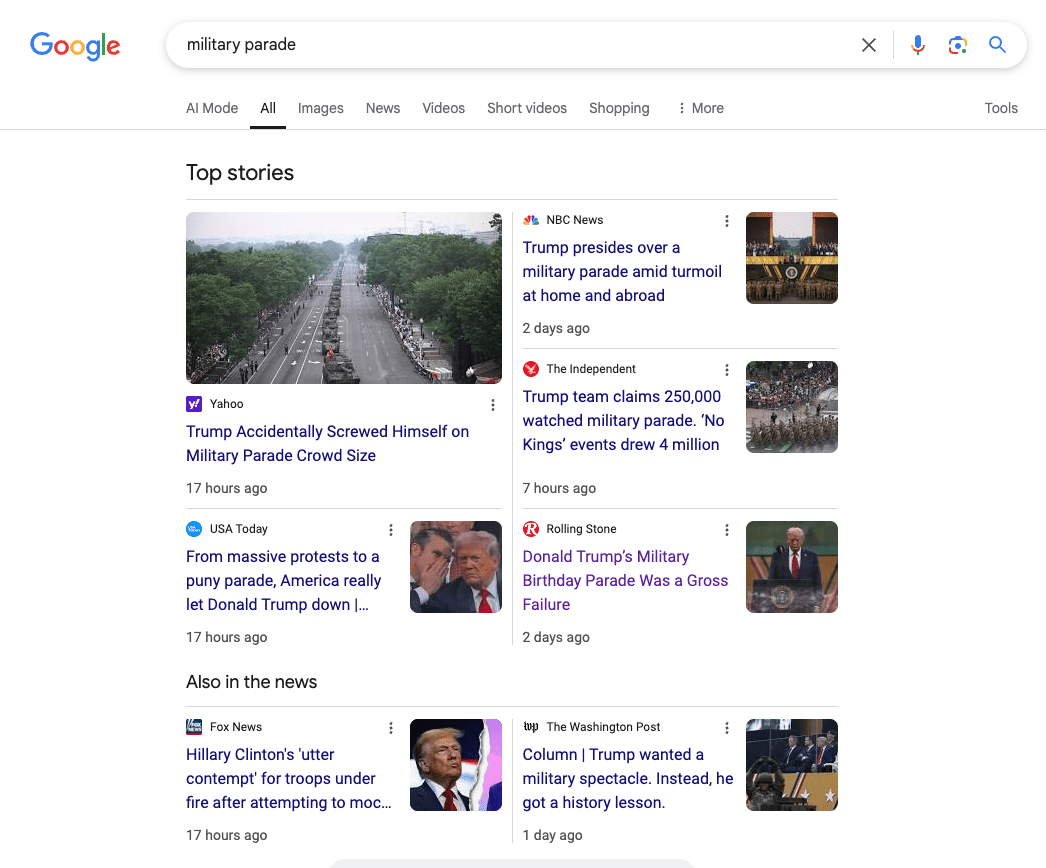Click the blue magnifier search button
Screen dimensions: 1046x868
[997, 45]
